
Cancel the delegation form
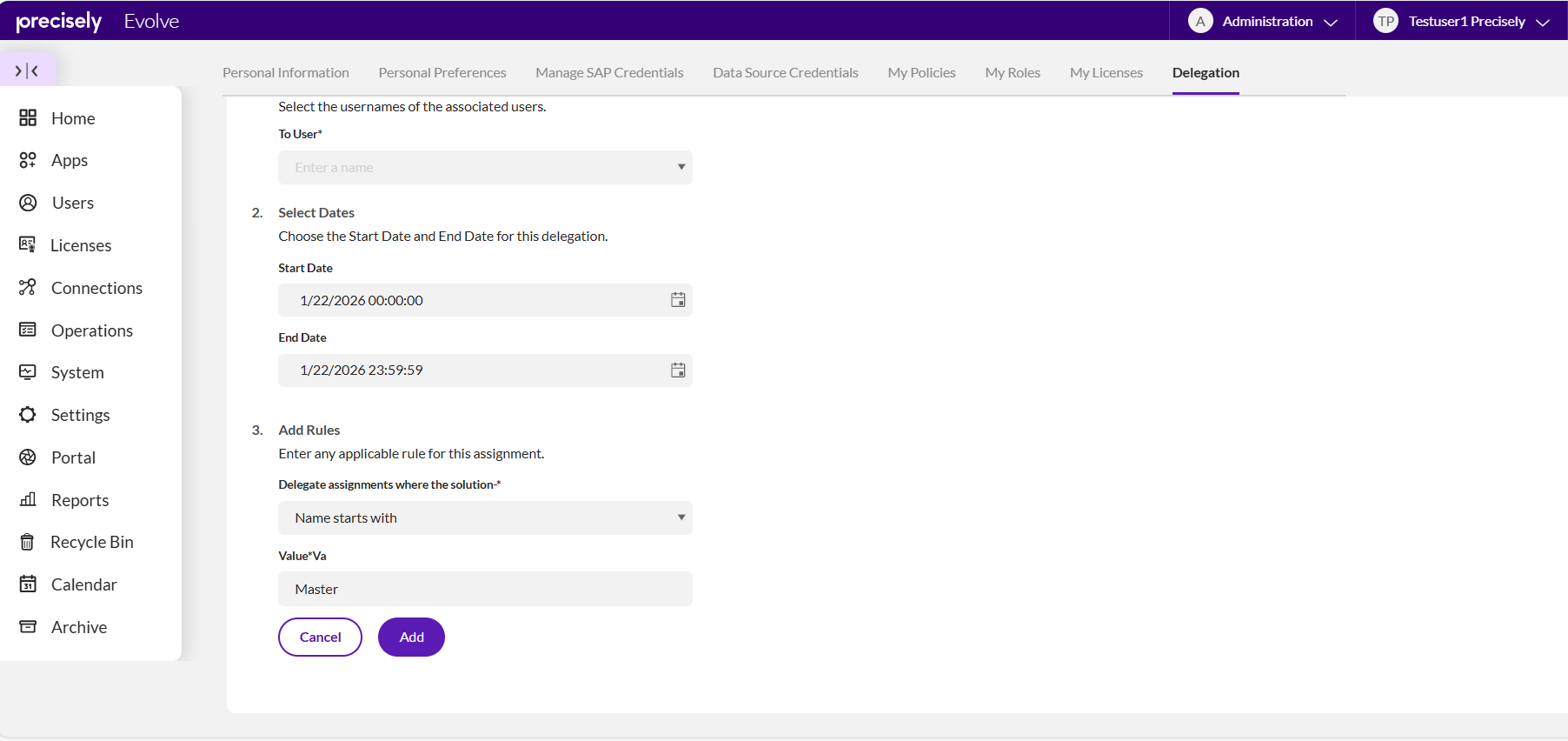pos(320,637)
